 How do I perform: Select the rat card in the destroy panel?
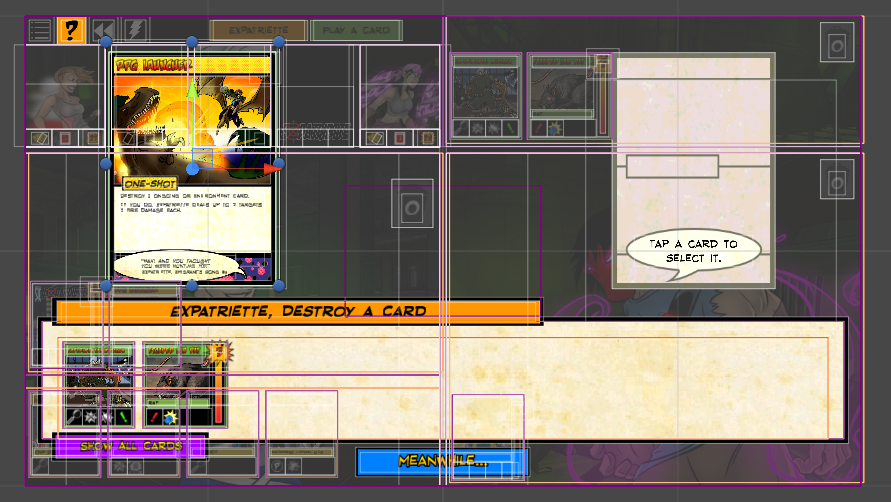click(177, 384)
